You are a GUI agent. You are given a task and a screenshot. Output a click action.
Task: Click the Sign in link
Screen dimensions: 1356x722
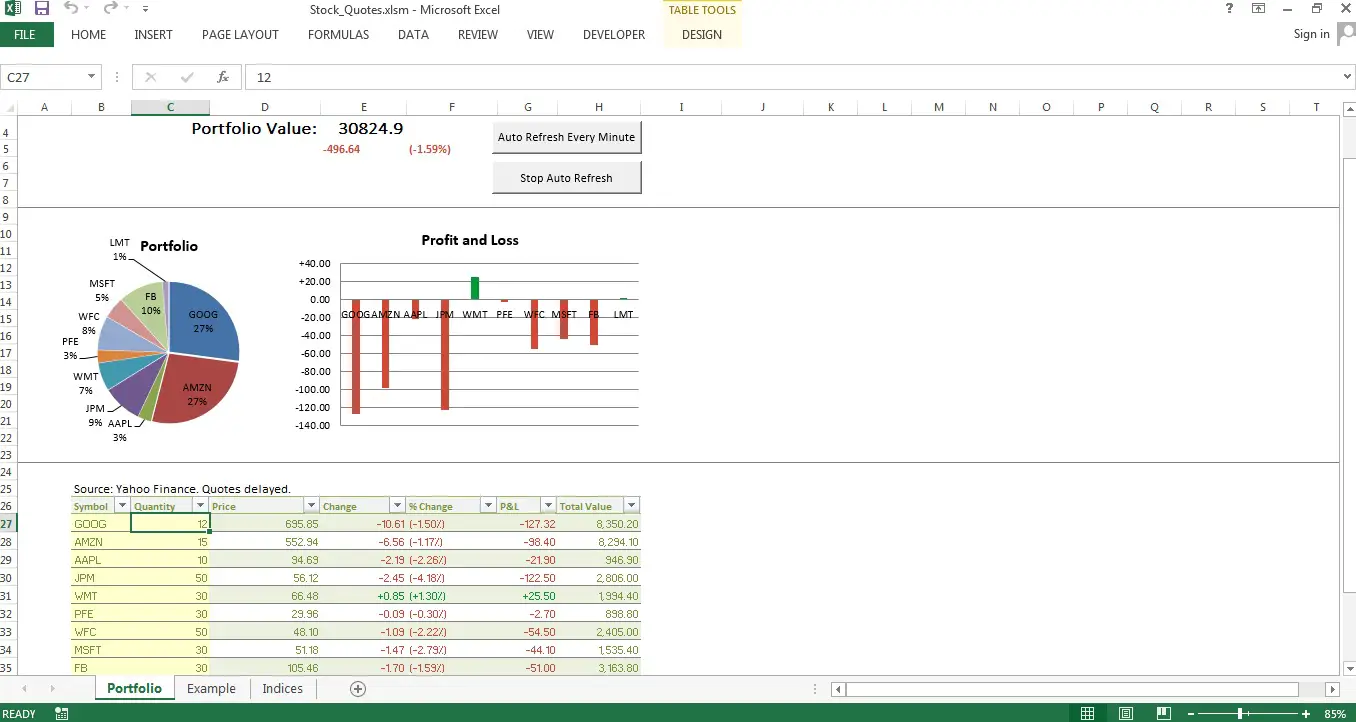coord(1311,34)
